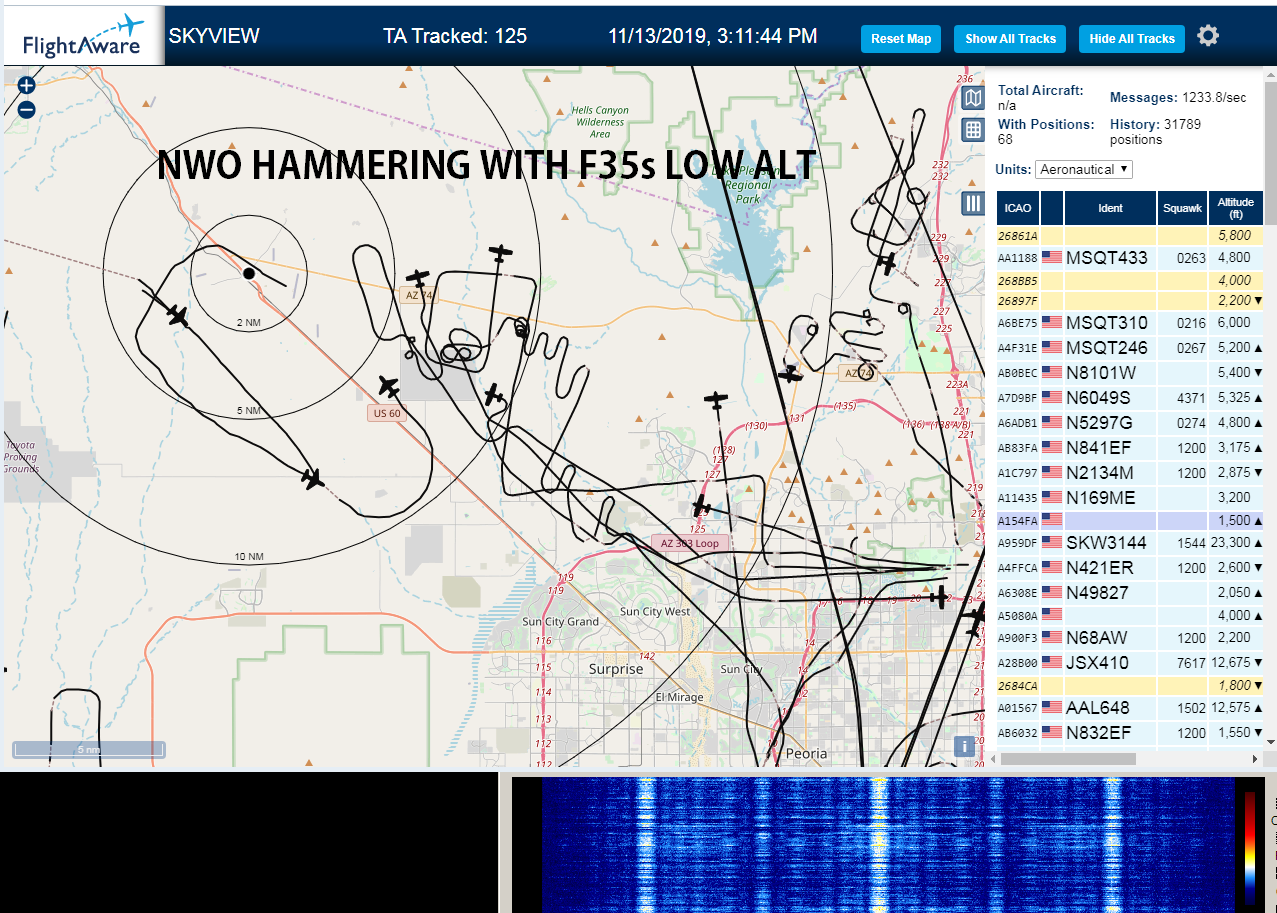This screenshot has height=913, width=1277.
Task: Select the AAL648 ident
Action: click(1098, 708)
